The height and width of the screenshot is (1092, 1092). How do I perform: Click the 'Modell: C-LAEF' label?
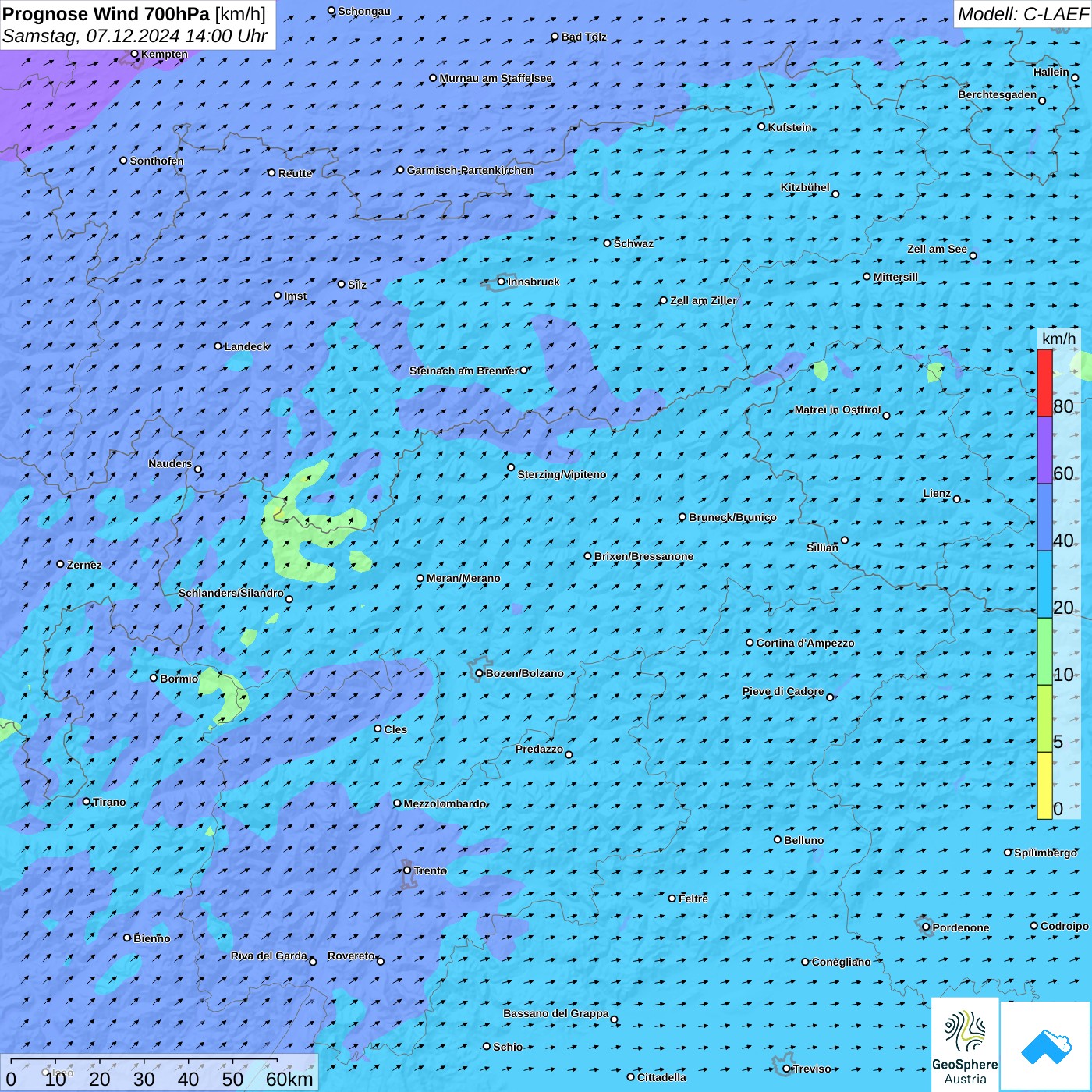pyautogui.click(x=1022, y=14)
